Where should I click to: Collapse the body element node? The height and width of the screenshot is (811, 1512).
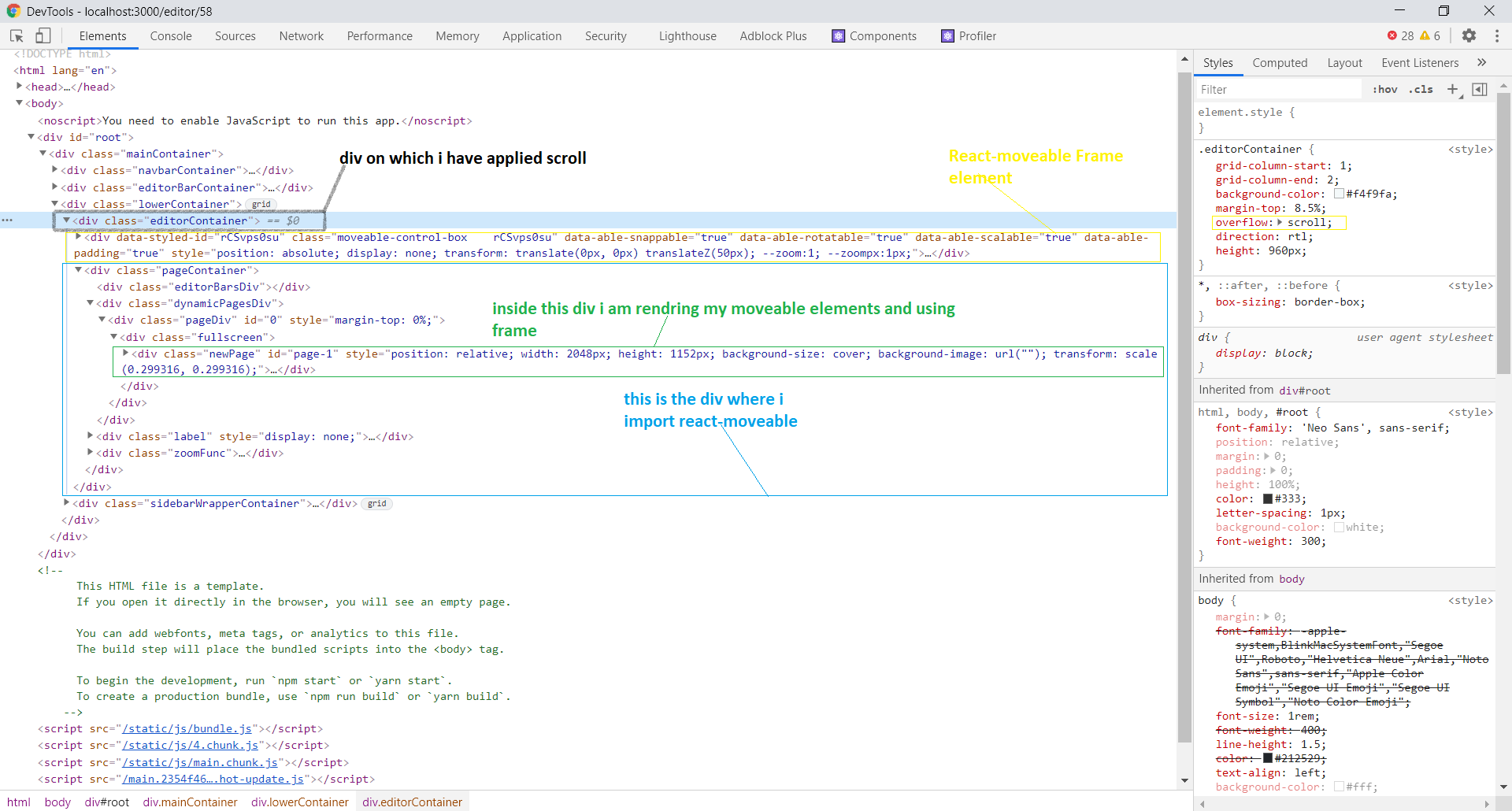click(x=19, y=103)
